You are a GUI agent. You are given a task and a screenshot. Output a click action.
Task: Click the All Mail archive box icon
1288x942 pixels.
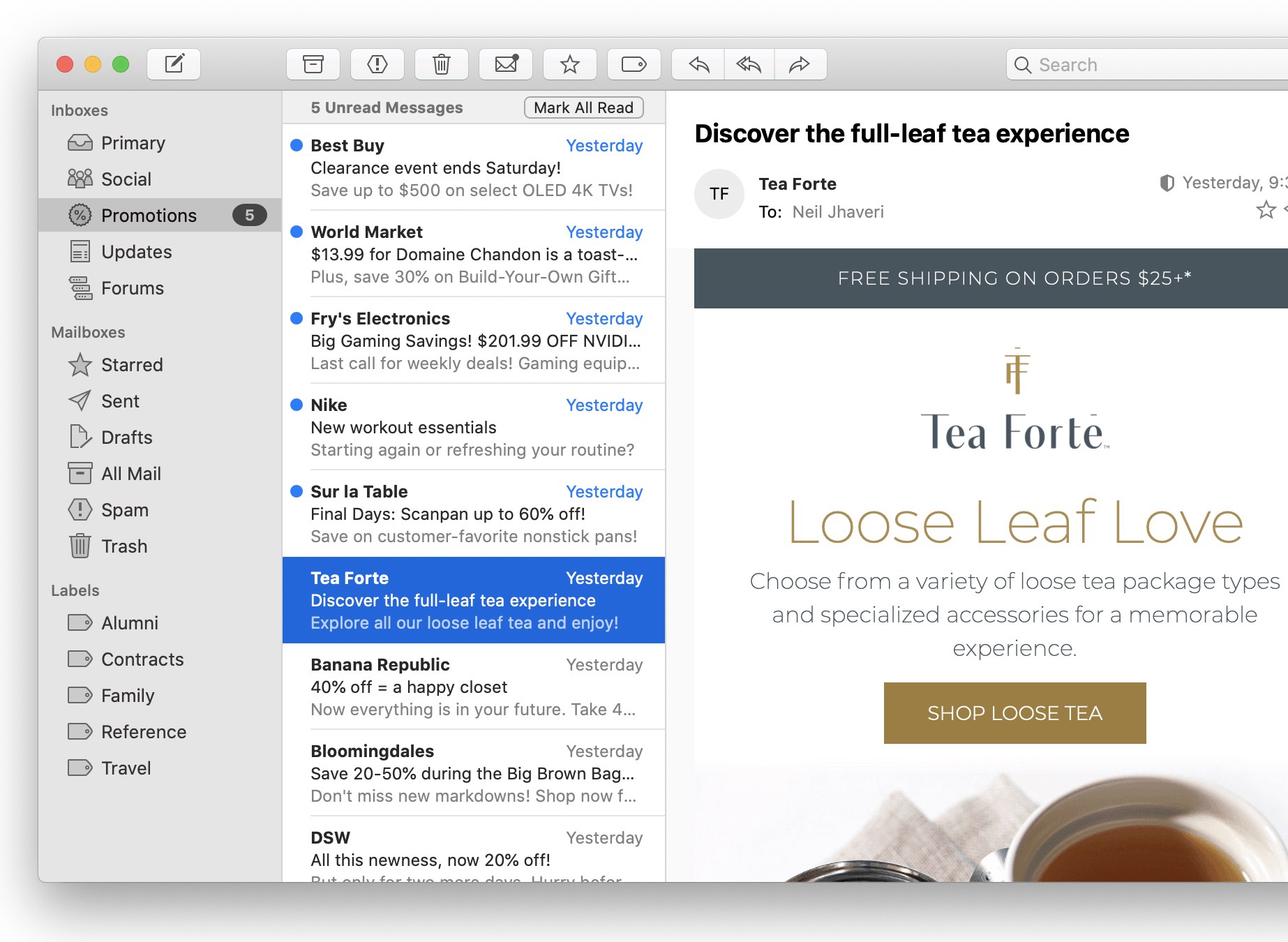coord(80,474)
